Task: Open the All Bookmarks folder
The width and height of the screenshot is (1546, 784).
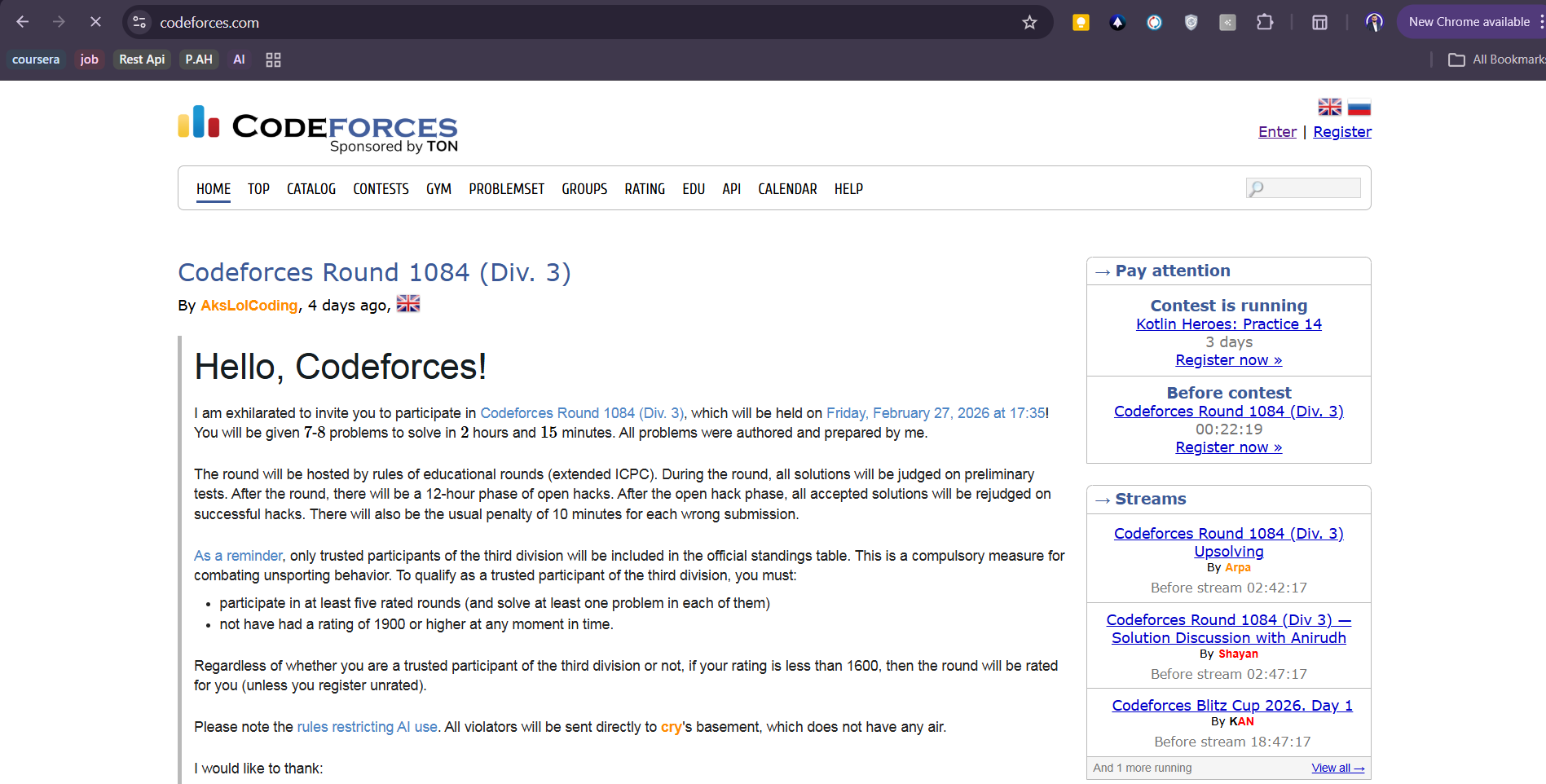Action: (1496, 59)
